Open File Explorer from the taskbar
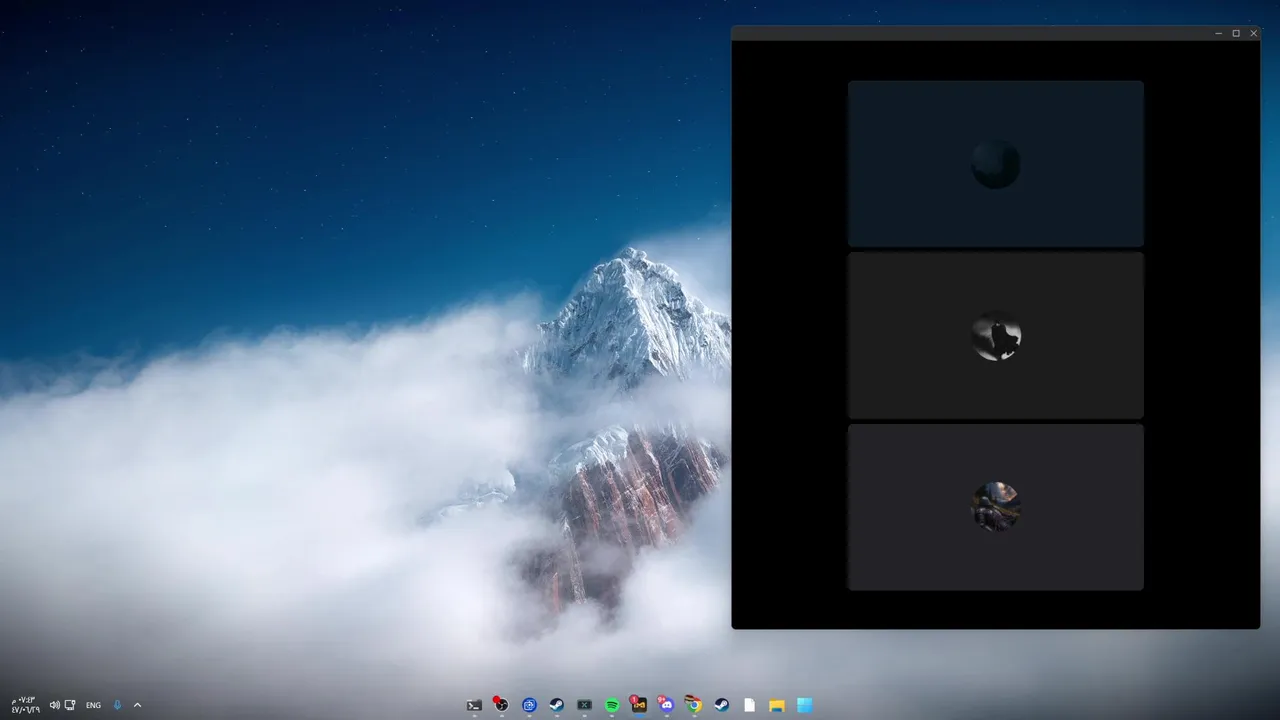 tap(777, 705)
